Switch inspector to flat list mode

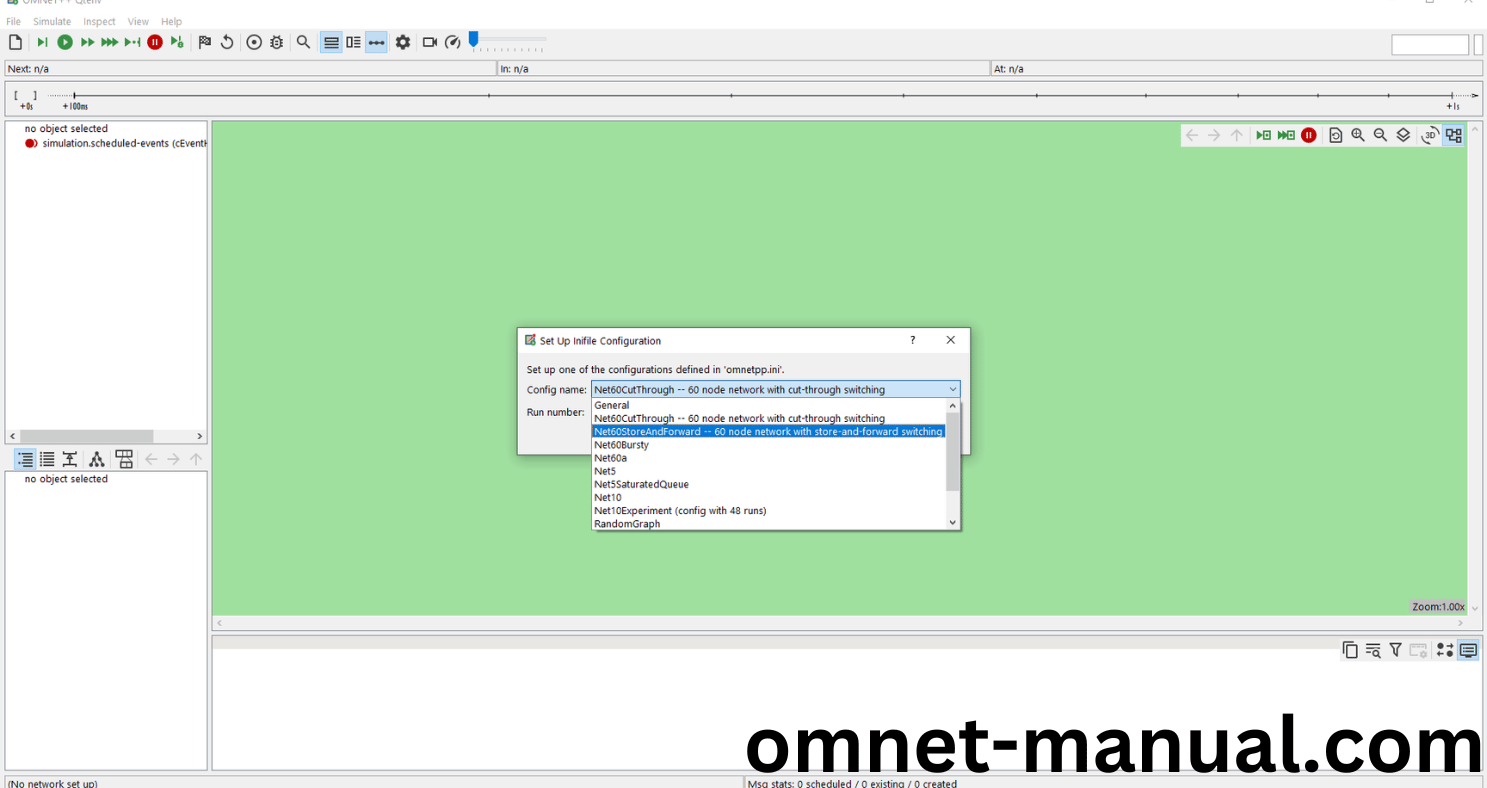(x=47, y=459)
